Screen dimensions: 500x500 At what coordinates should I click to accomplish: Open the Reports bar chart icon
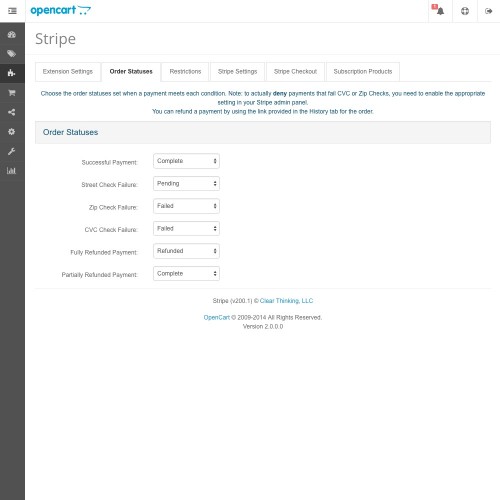[12, 171]
